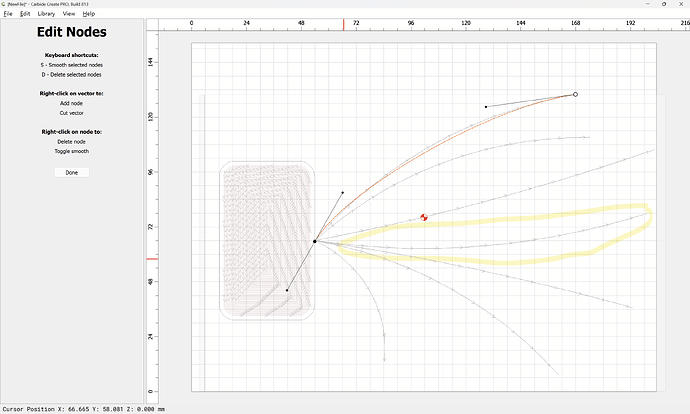Click the red-white origin marker icon
Image resolution: width=690 pixels, height=414 pixels.
coord(424,217)
